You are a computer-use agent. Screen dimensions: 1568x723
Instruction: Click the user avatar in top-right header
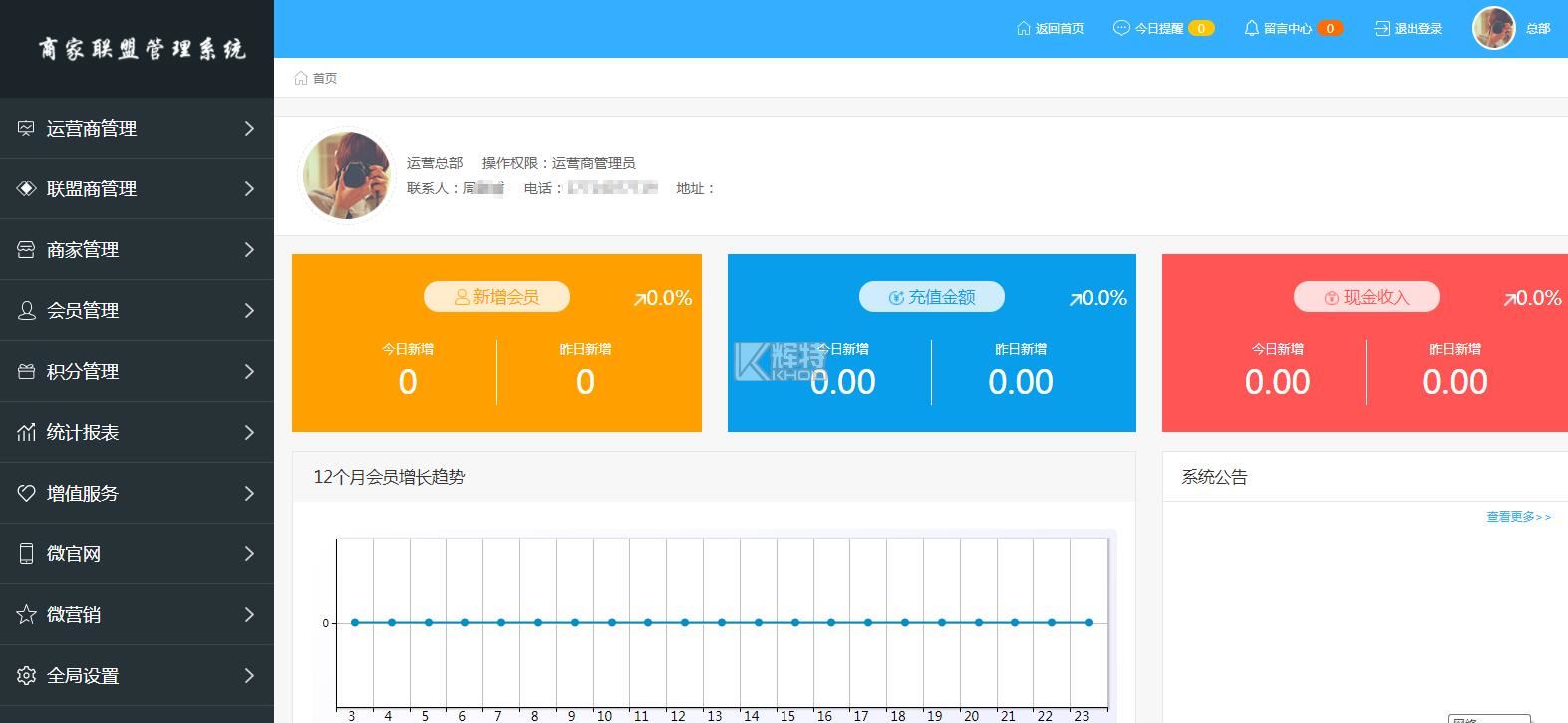pyautogui.click(x=1493, y=28)
